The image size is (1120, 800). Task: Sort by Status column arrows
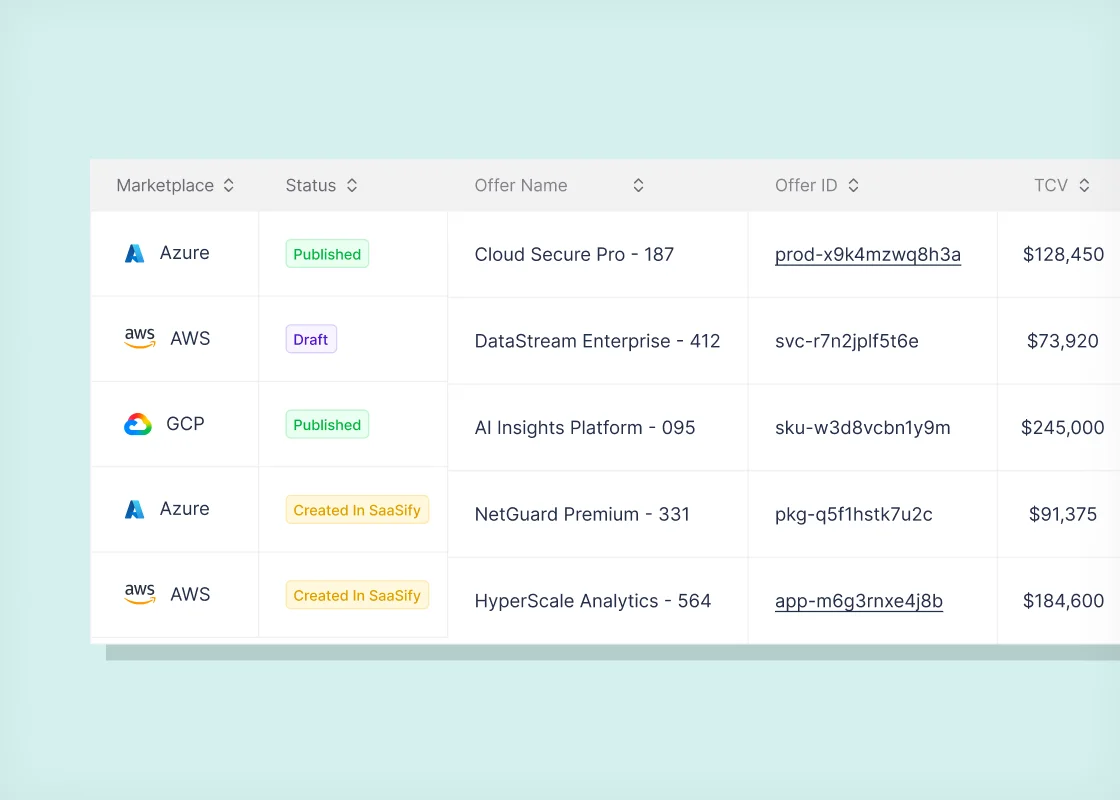click(x=352, y=186)
